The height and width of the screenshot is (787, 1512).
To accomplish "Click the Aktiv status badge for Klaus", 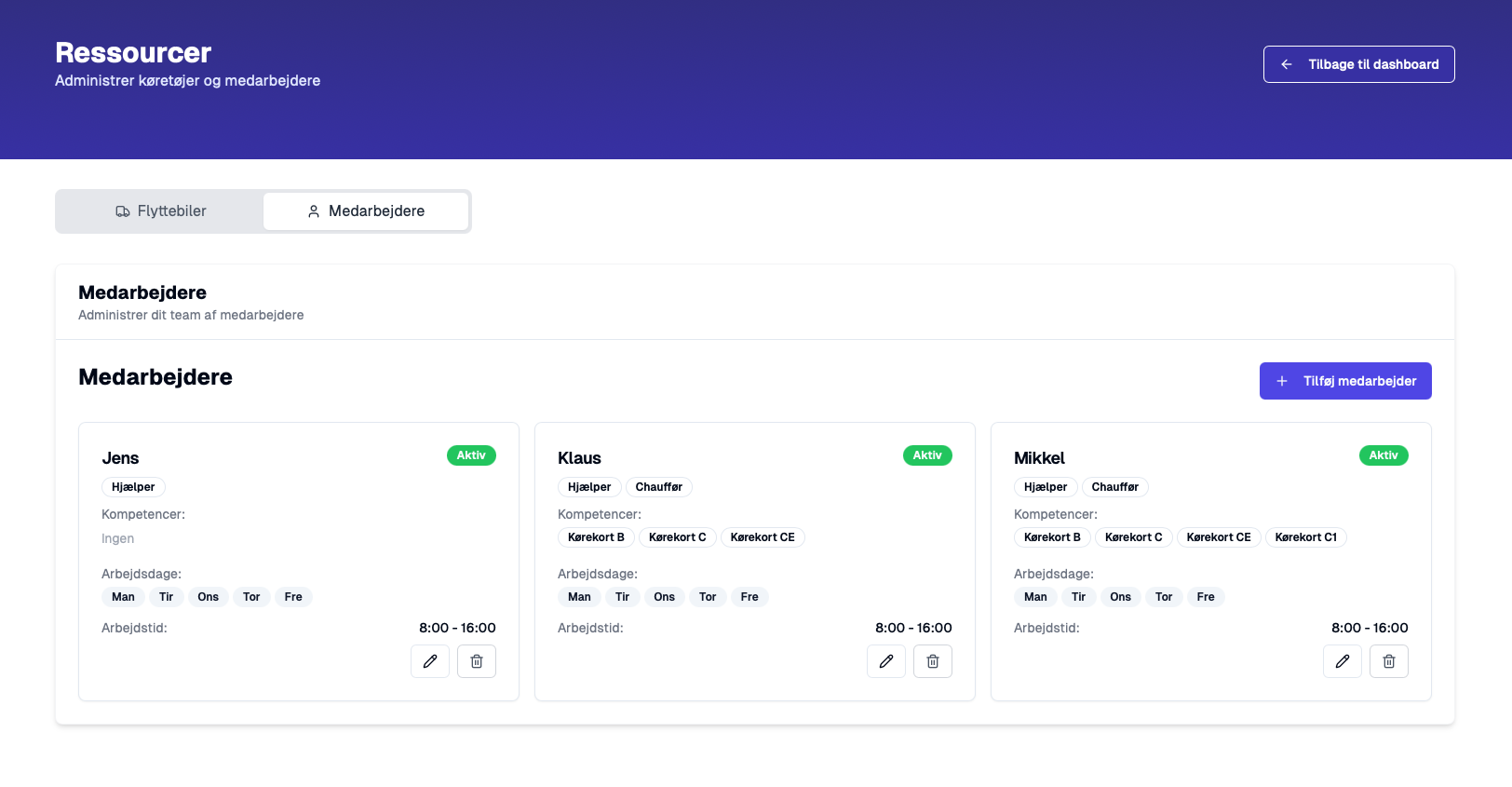I will coord(927,455).
